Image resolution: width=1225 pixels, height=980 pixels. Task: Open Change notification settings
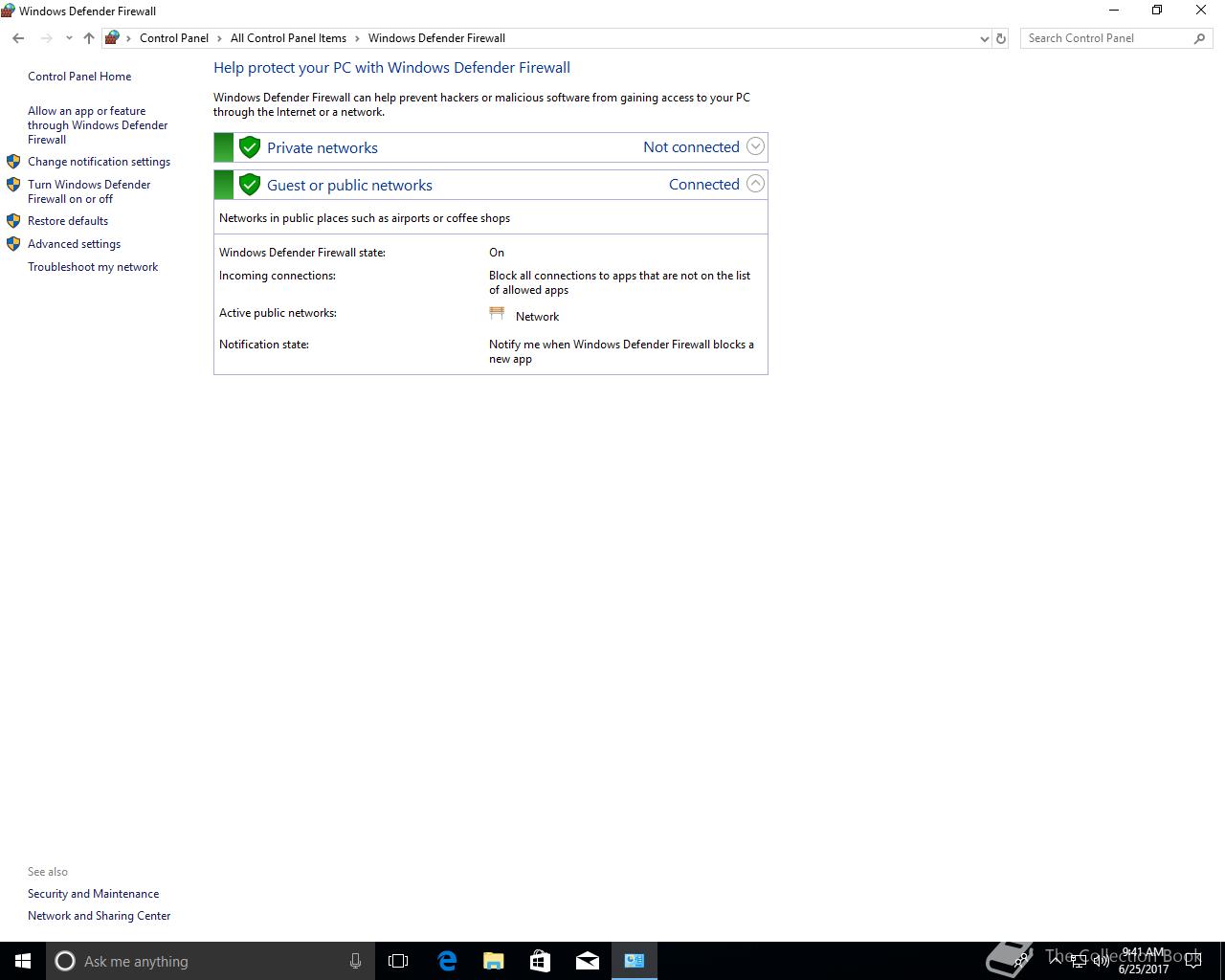click(x=99, y=162)
